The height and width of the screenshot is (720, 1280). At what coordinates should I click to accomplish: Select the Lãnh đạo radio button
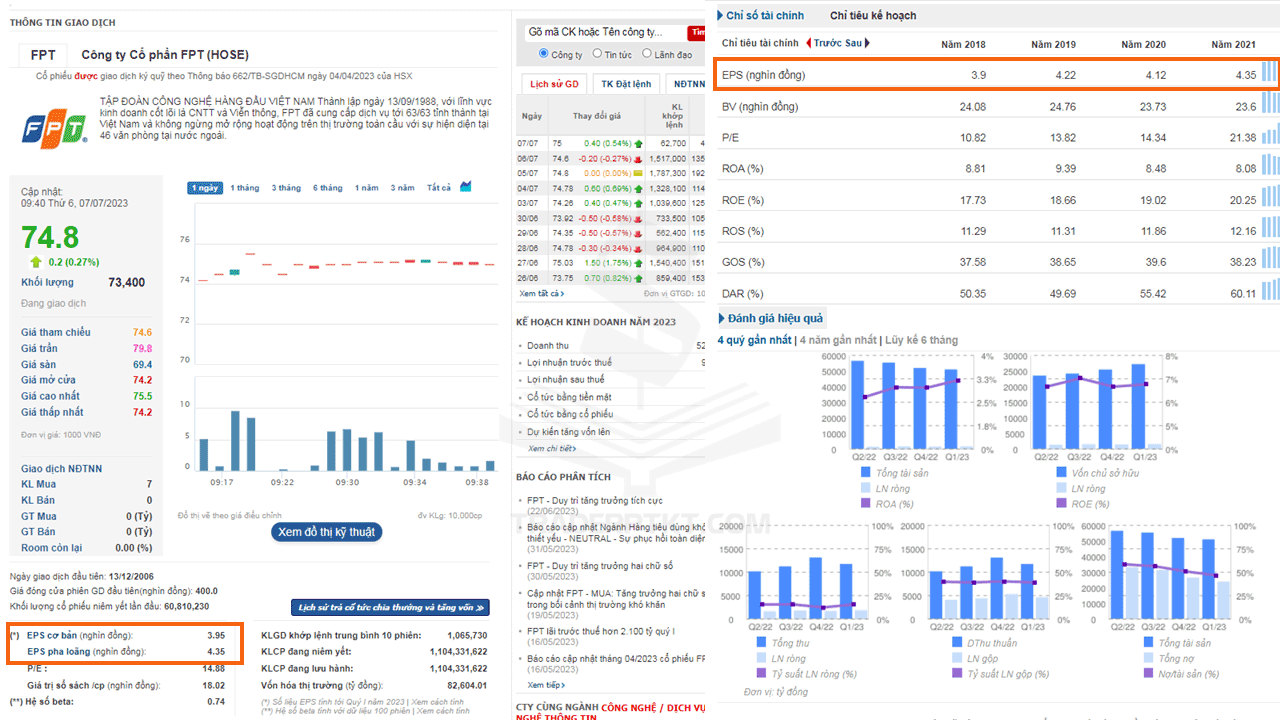click(647, 54)
